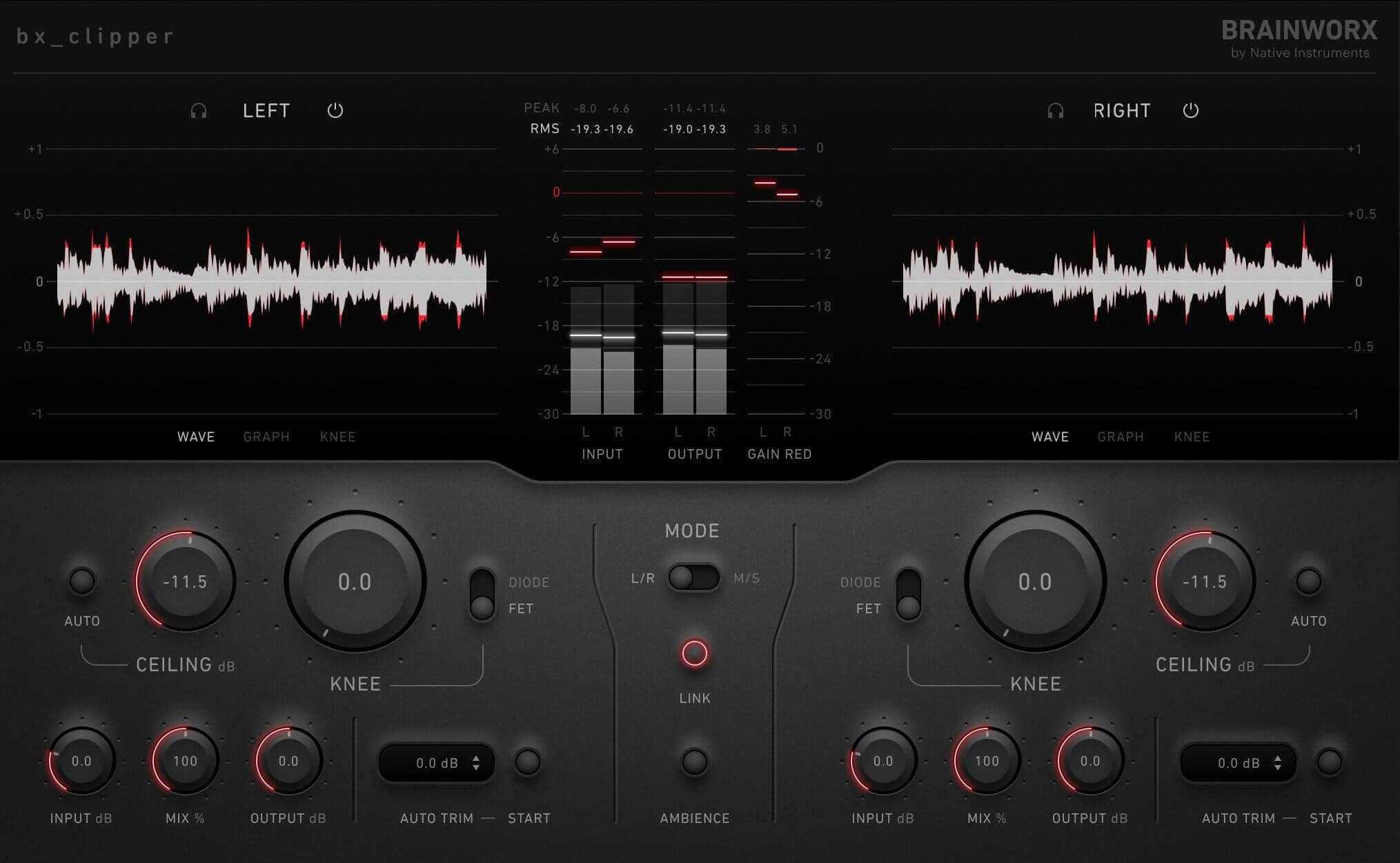Image resolution: width=1400 pixels, height=863 pixels.
Task: Click the RMS meter row label
Action: tap(545, 128)
